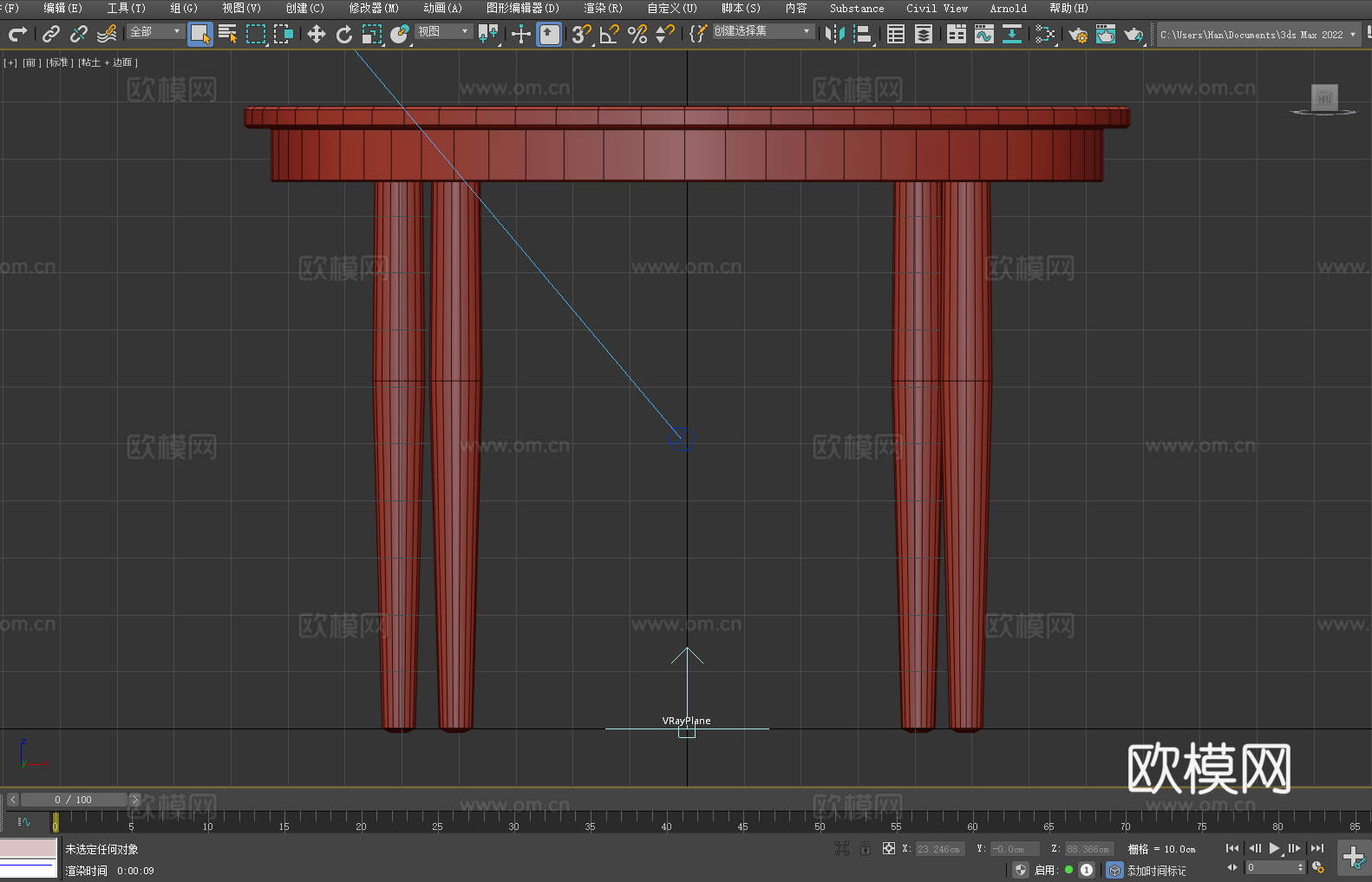
Task: Click the Redo arrow icon
Action: click(17, 34)
